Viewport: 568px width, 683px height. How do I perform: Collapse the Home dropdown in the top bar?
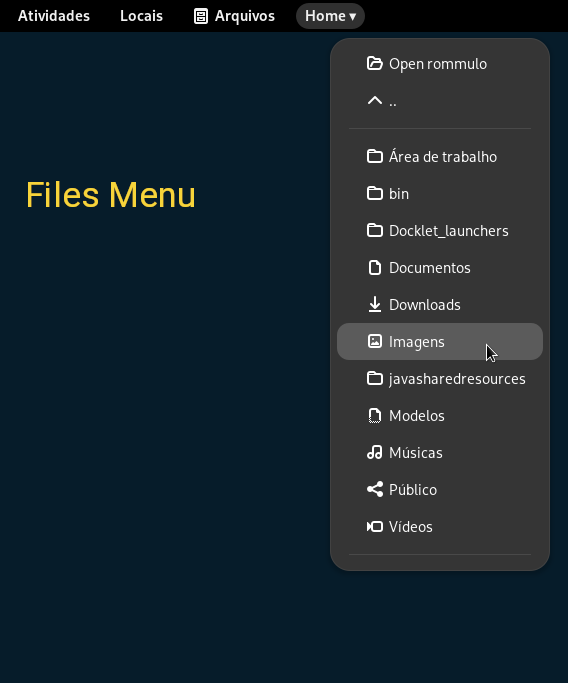(x=330, y=16)
